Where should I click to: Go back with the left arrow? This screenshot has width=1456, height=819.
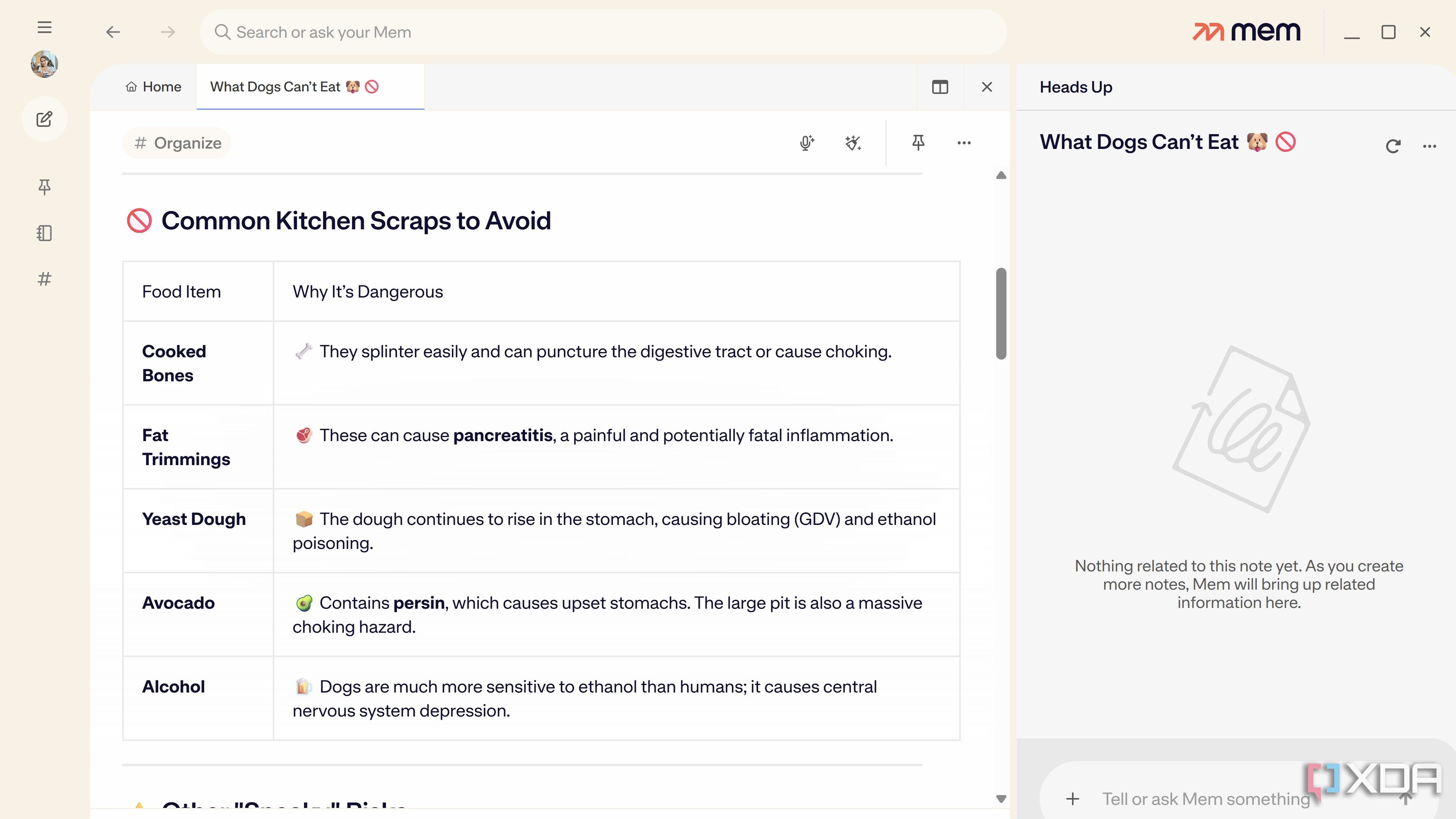tap(113, 32)
